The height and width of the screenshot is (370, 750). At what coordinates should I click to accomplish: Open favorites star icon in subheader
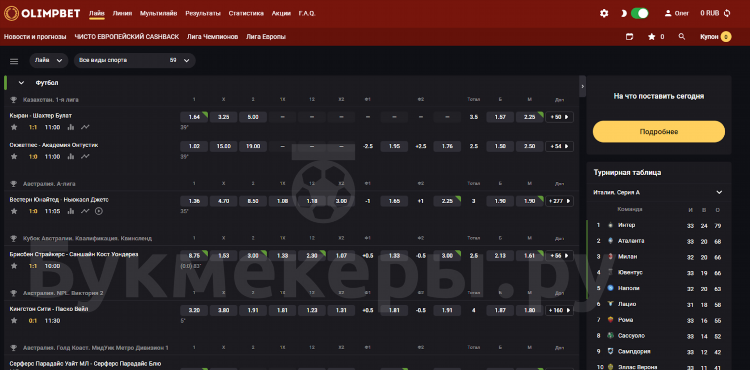click(x=651, y=36)
